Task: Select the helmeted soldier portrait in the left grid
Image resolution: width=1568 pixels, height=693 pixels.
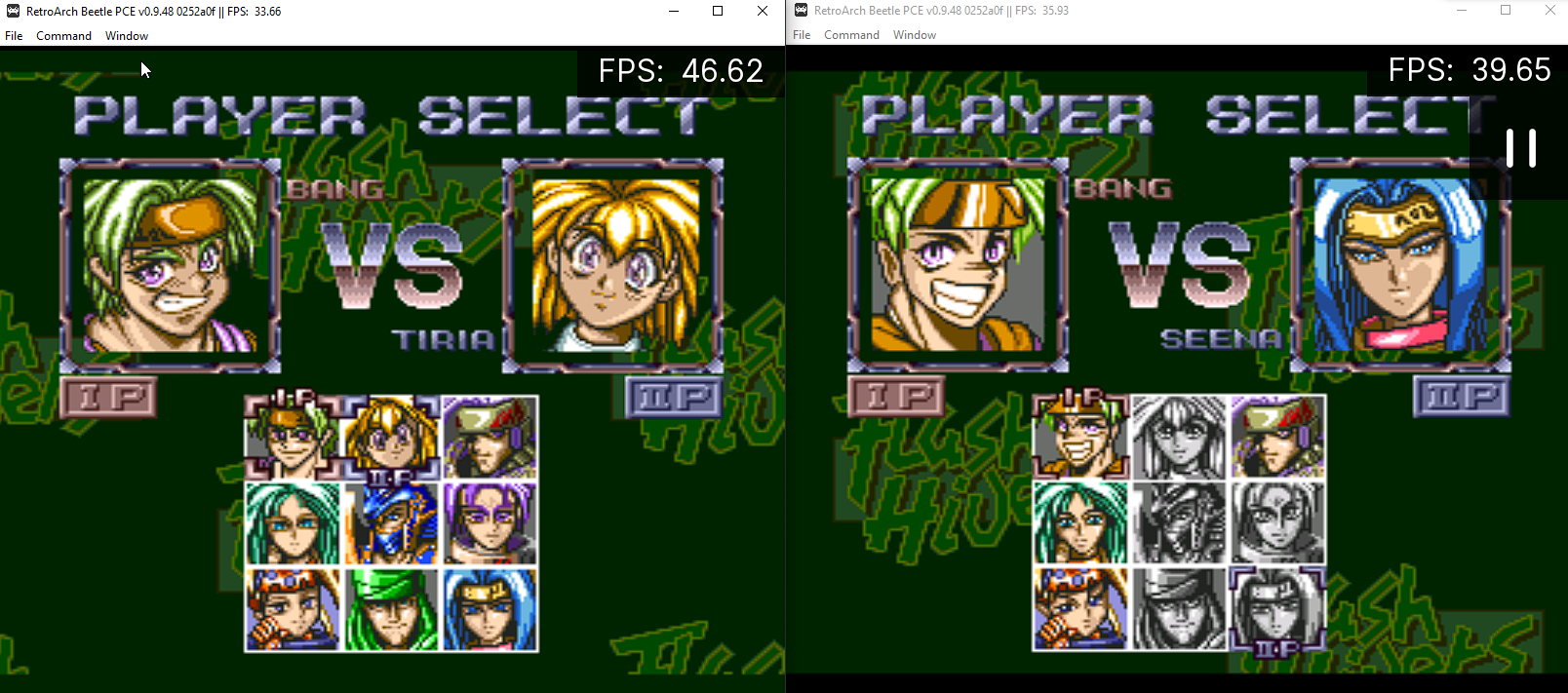Action: 490,437
